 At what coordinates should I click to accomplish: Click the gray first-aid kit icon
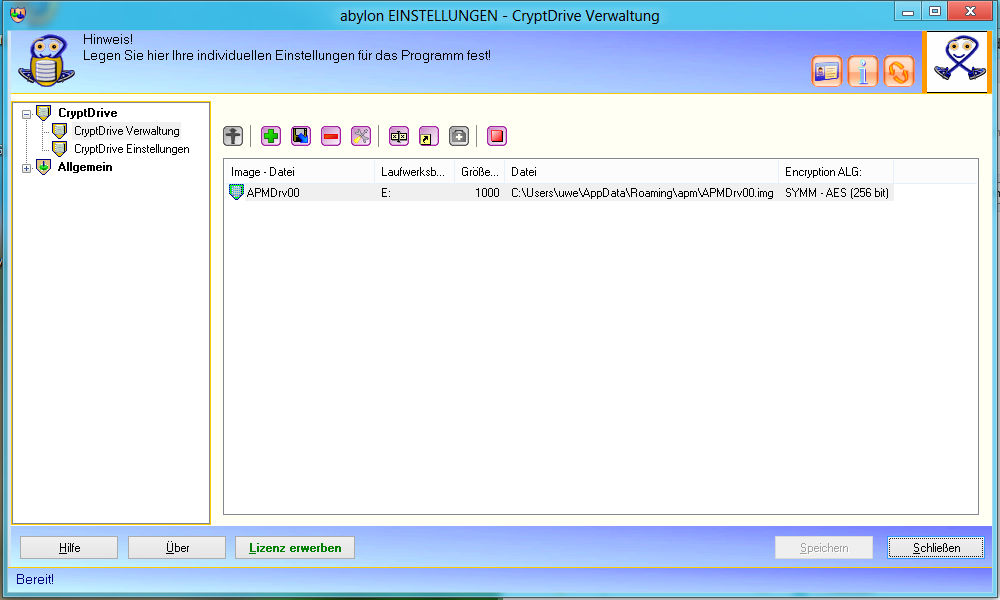459,136
